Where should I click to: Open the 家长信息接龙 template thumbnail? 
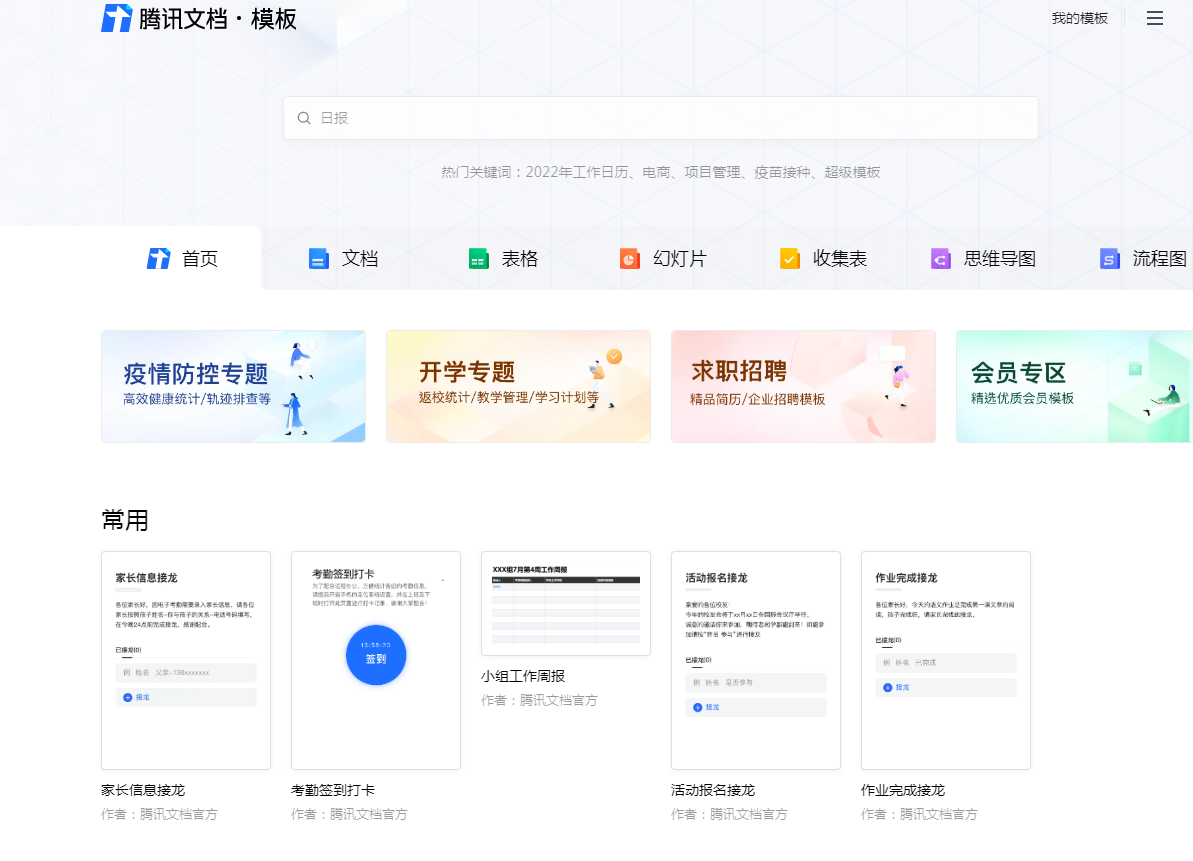click(x=186, y=660)
